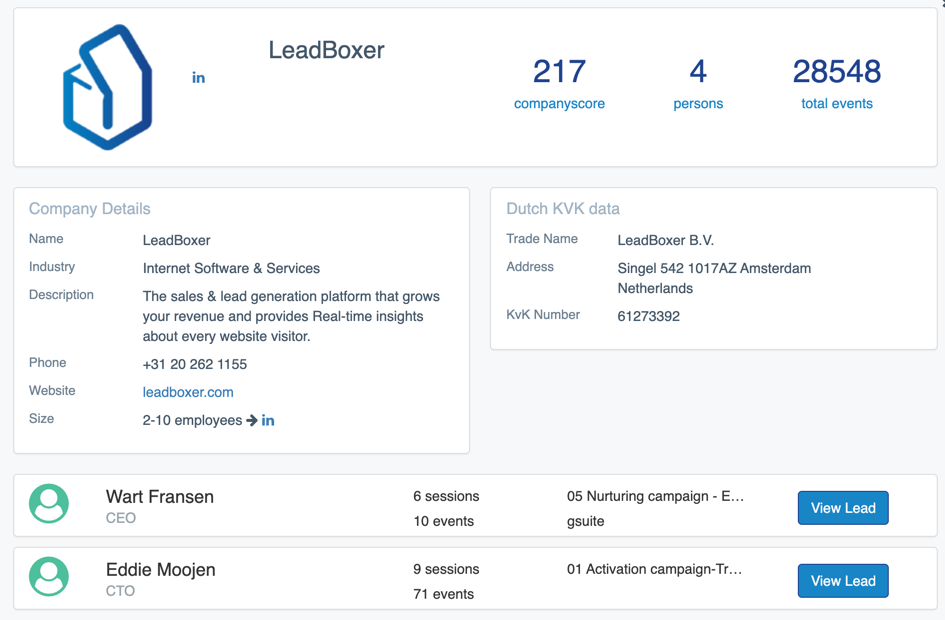This screenshot has width=945, height=620.
Task: View lead for Eddie Moojen
Action: coord(843,581)
